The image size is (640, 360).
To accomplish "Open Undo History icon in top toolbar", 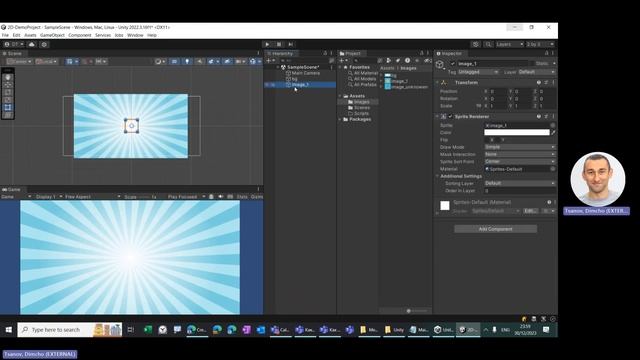I will click(x=476, y=44).
